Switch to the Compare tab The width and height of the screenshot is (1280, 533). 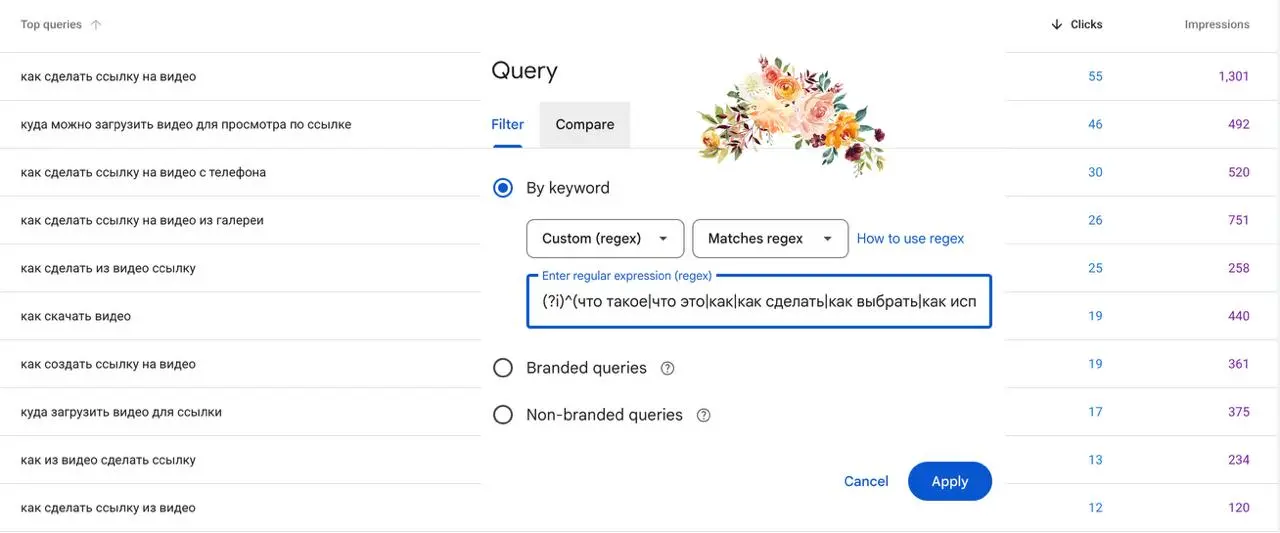[585, 125]
